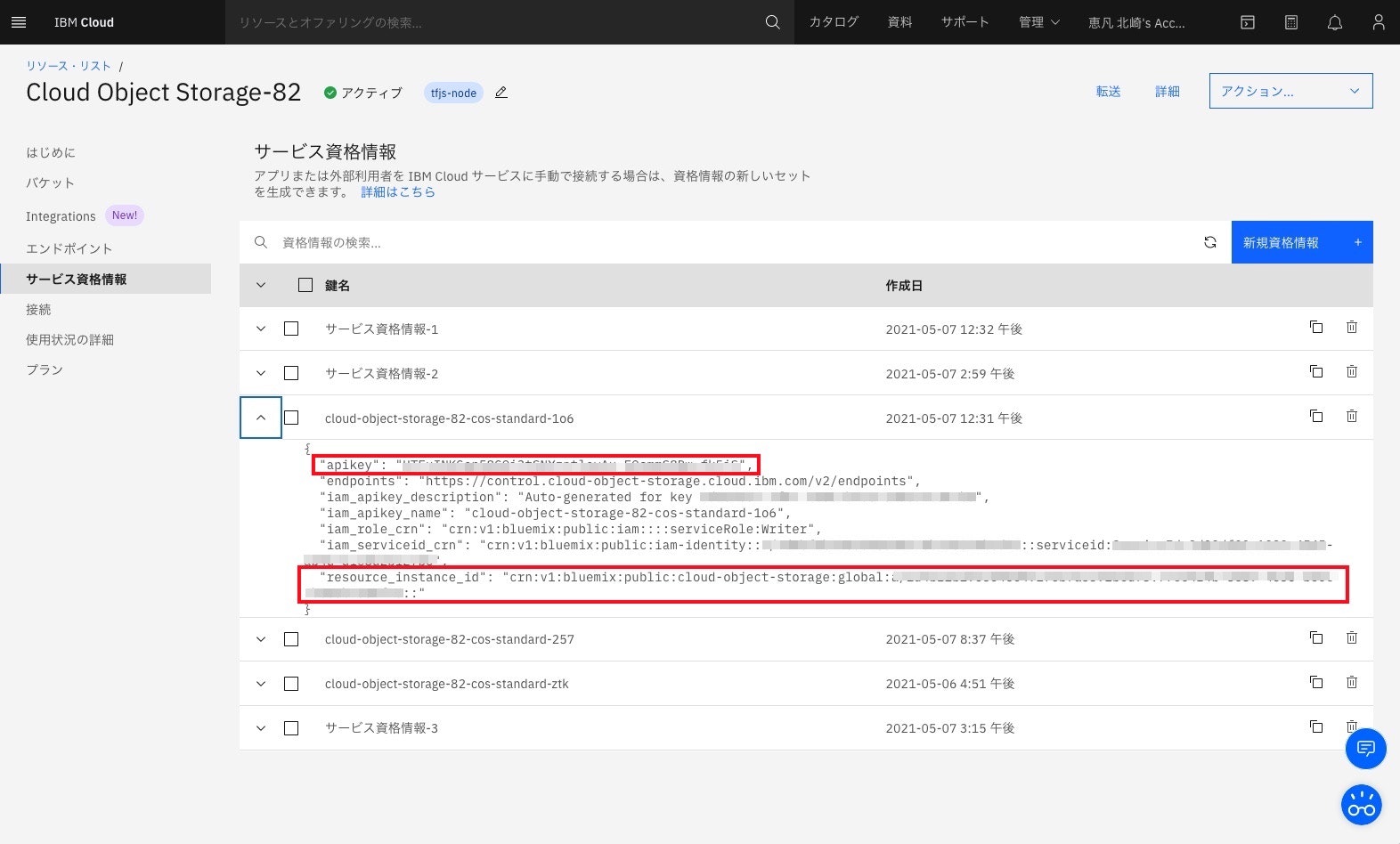
Task: Check the box for サービス資格情報-1
Action: point(291,329)
